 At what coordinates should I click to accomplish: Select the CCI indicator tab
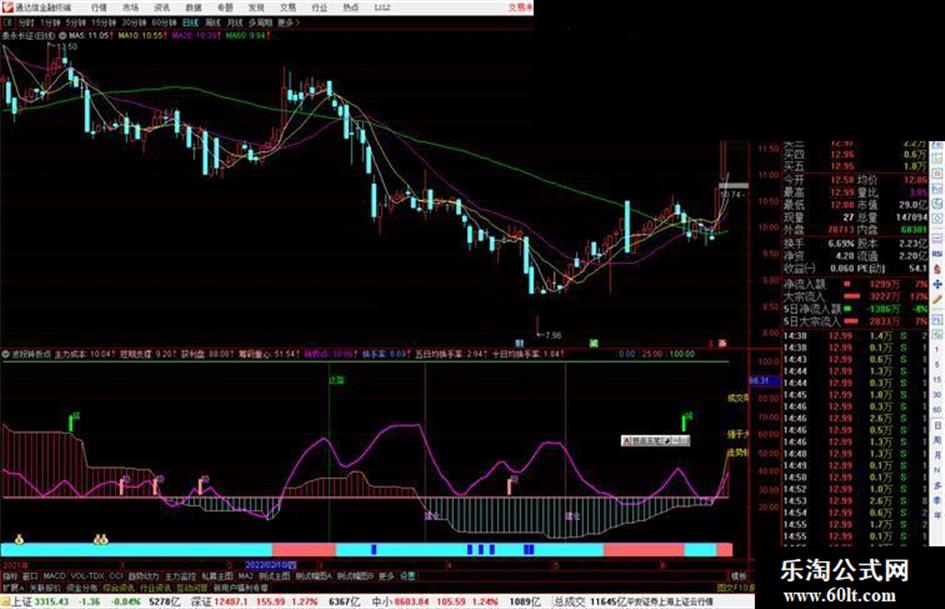tap(116, 576)
